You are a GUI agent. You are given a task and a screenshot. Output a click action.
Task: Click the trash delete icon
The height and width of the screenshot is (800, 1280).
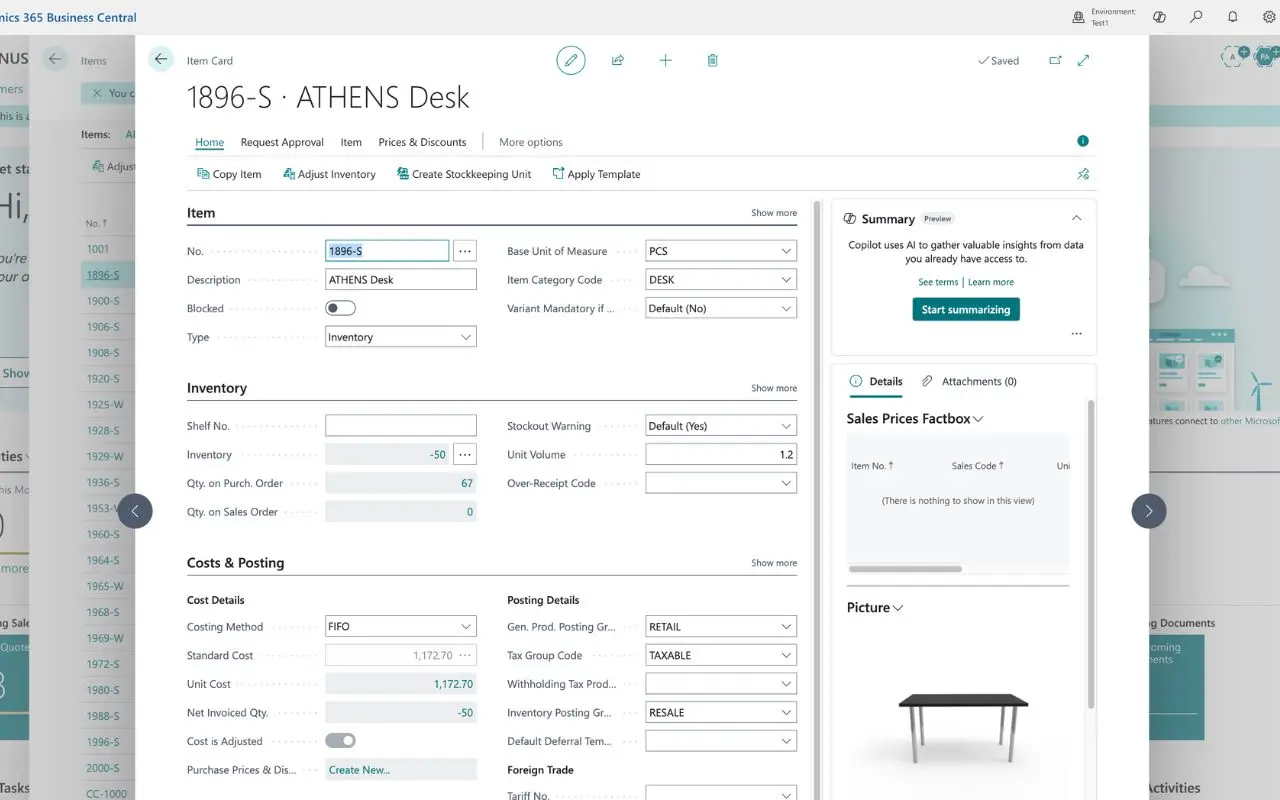click(712, 60)
